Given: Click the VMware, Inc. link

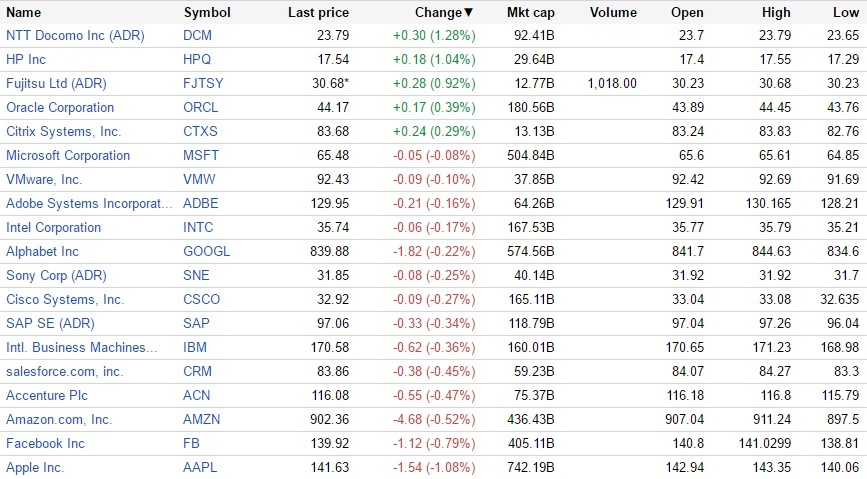Looking at the screenshot, I should coord(44,180).
